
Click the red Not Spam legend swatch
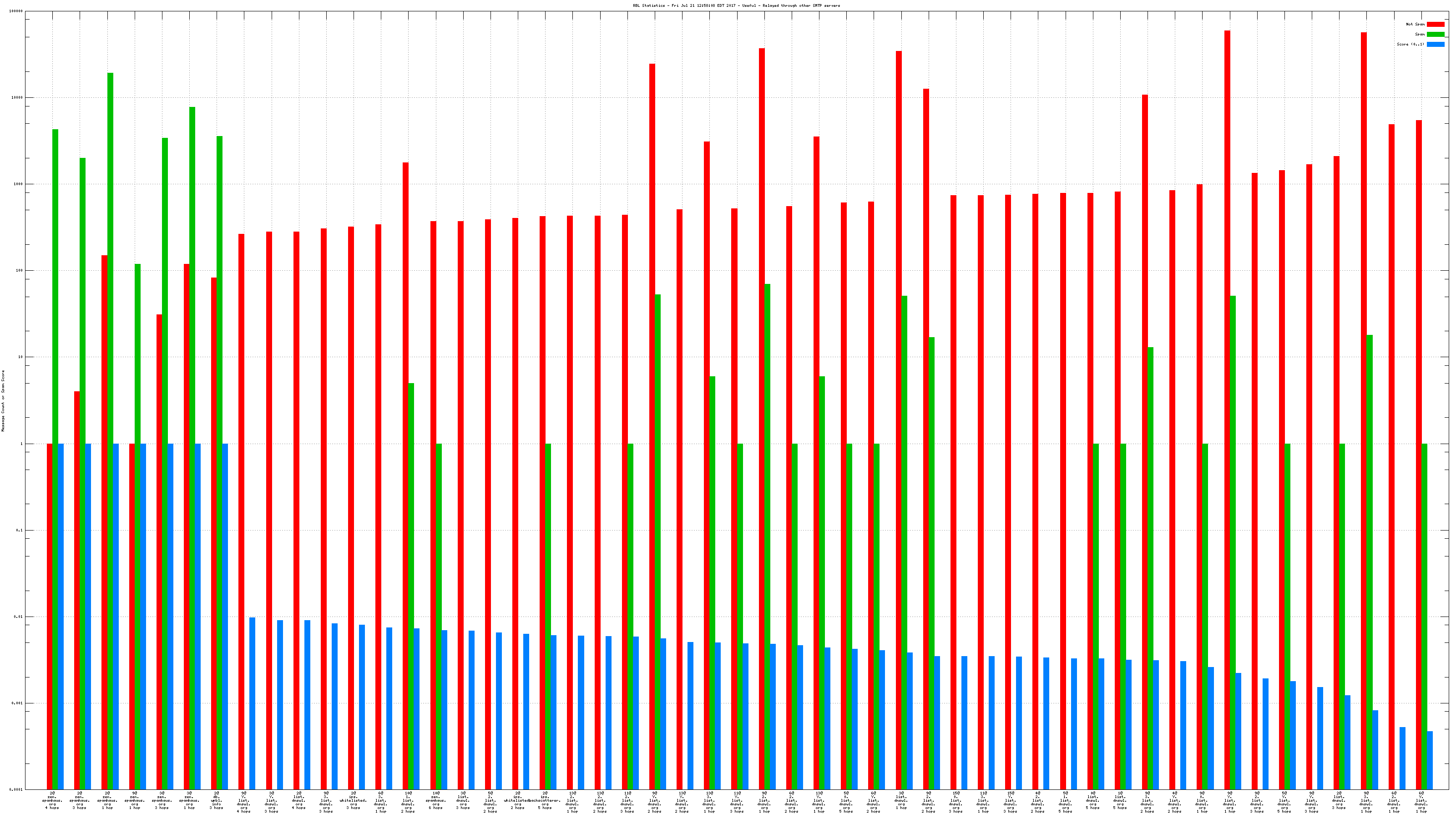(x=1435, y=24)
